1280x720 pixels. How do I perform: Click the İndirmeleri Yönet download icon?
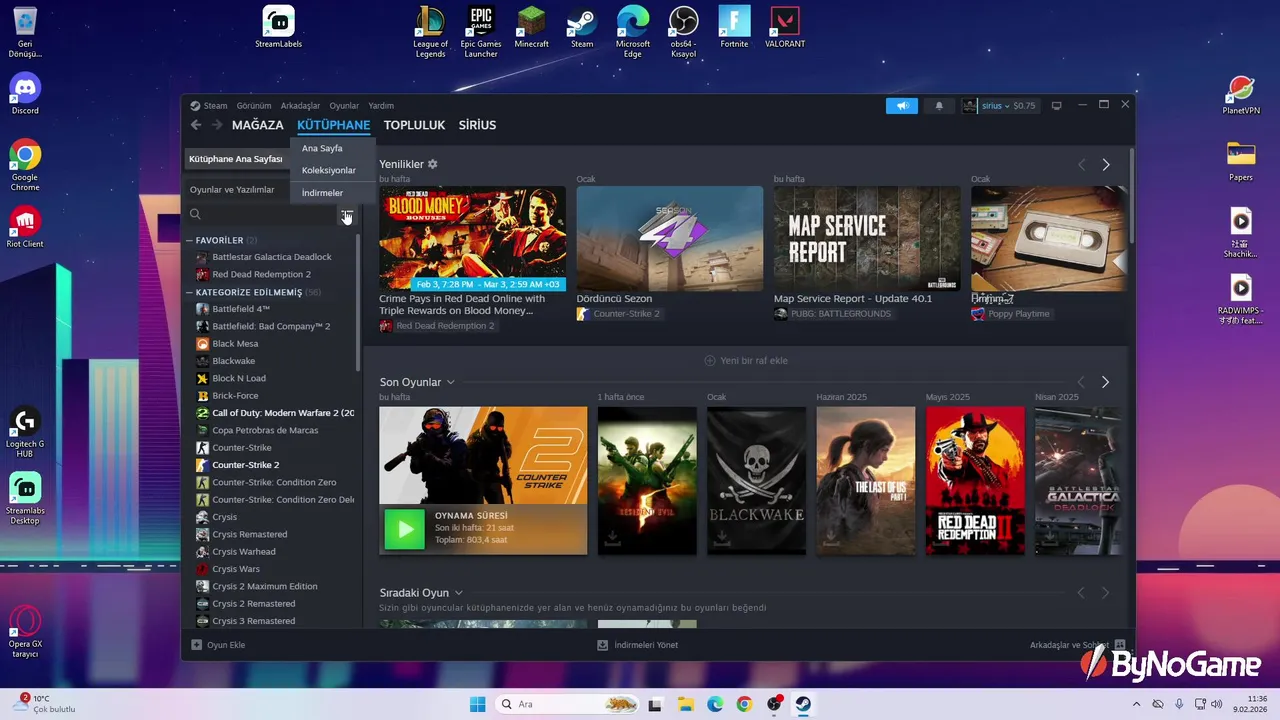[x=603, y=645]
